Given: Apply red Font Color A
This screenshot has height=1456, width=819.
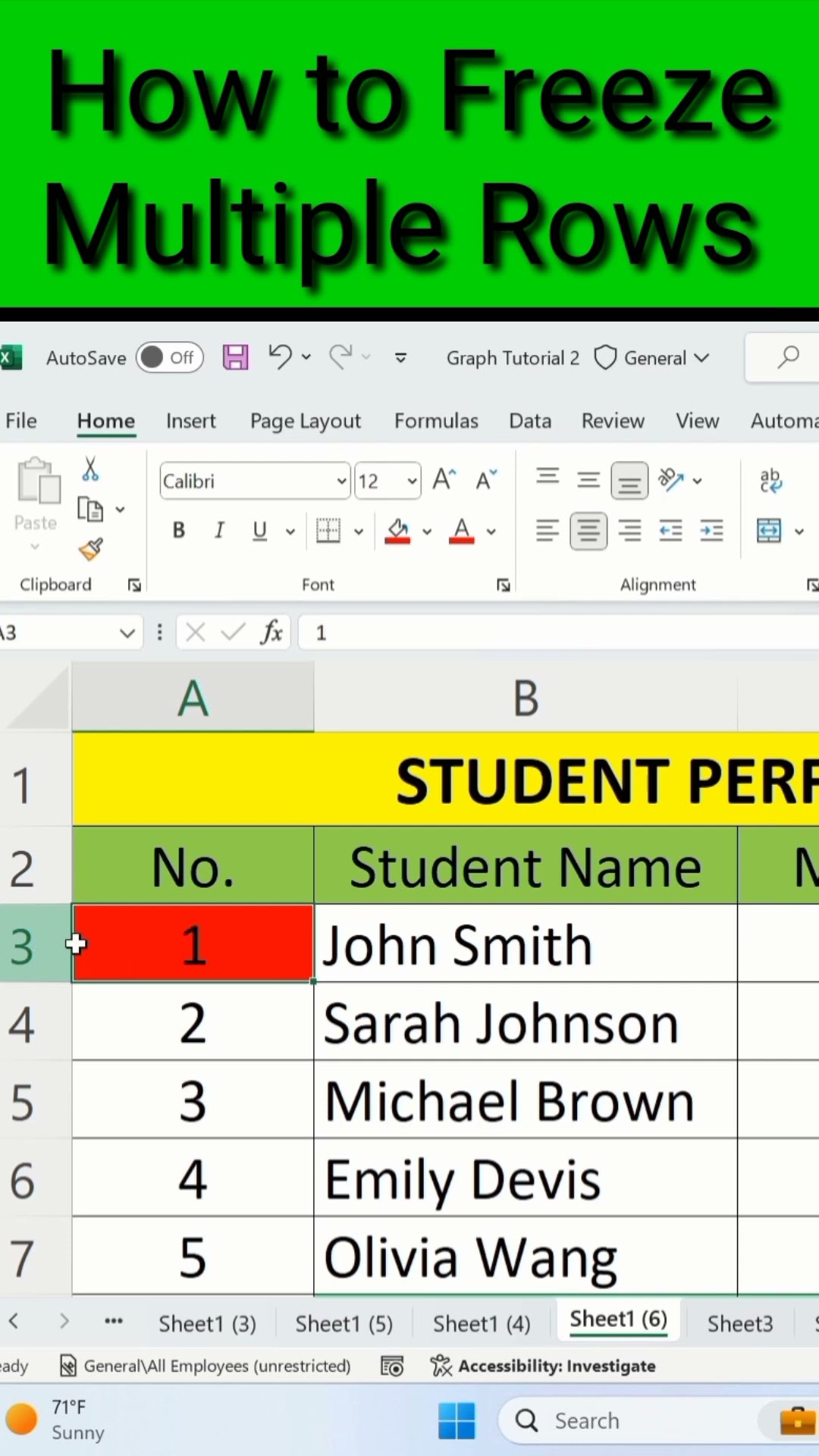Looking at the screenshot, I should click(462, 531).
